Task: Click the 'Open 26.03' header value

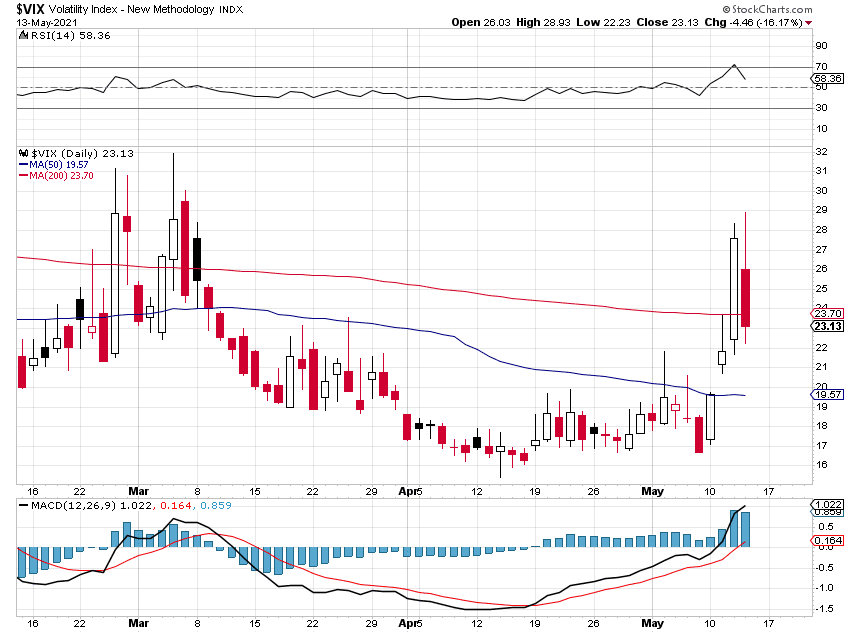Action: click(481, 23)
